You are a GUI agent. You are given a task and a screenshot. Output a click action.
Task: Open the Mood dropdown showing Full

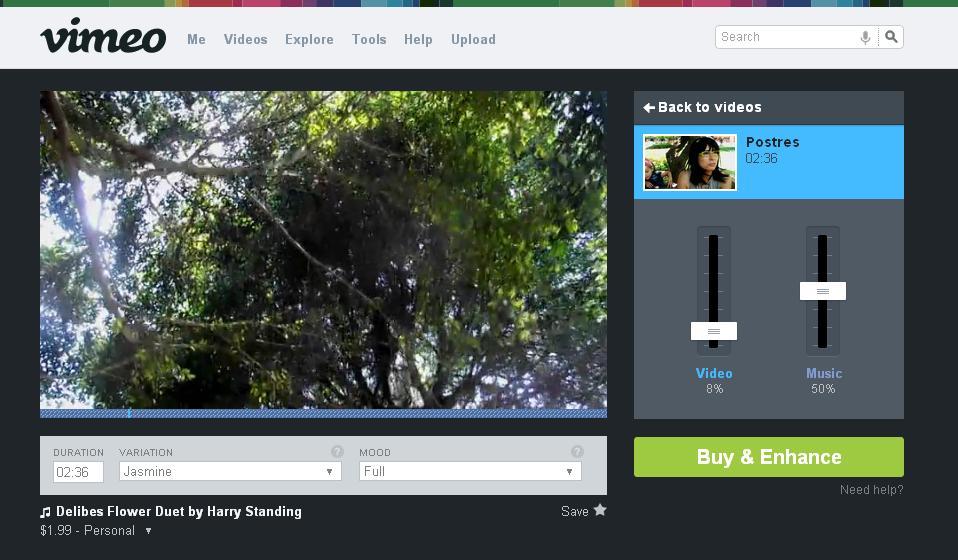tap(470, 471)
